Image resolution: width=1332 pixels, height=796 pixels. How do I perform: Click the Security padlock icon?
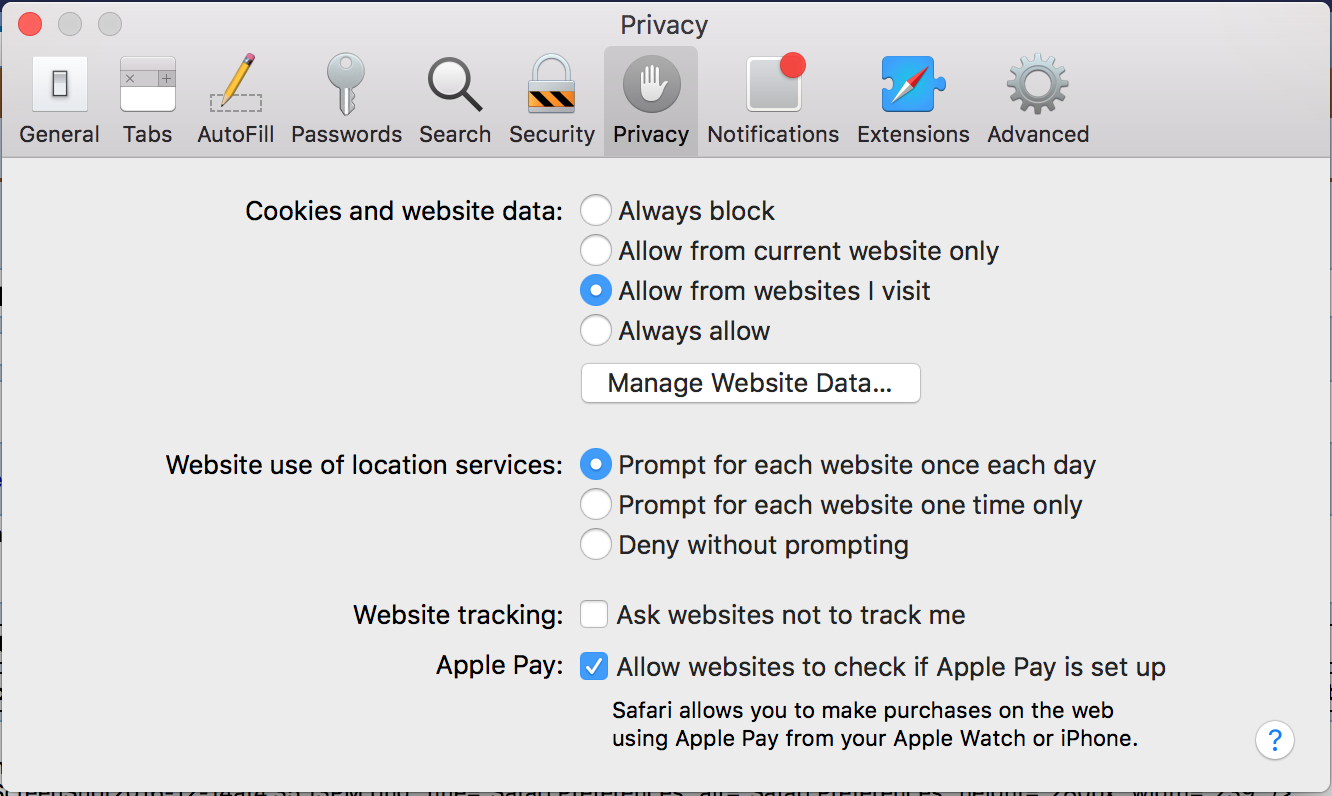pos(552,100)
